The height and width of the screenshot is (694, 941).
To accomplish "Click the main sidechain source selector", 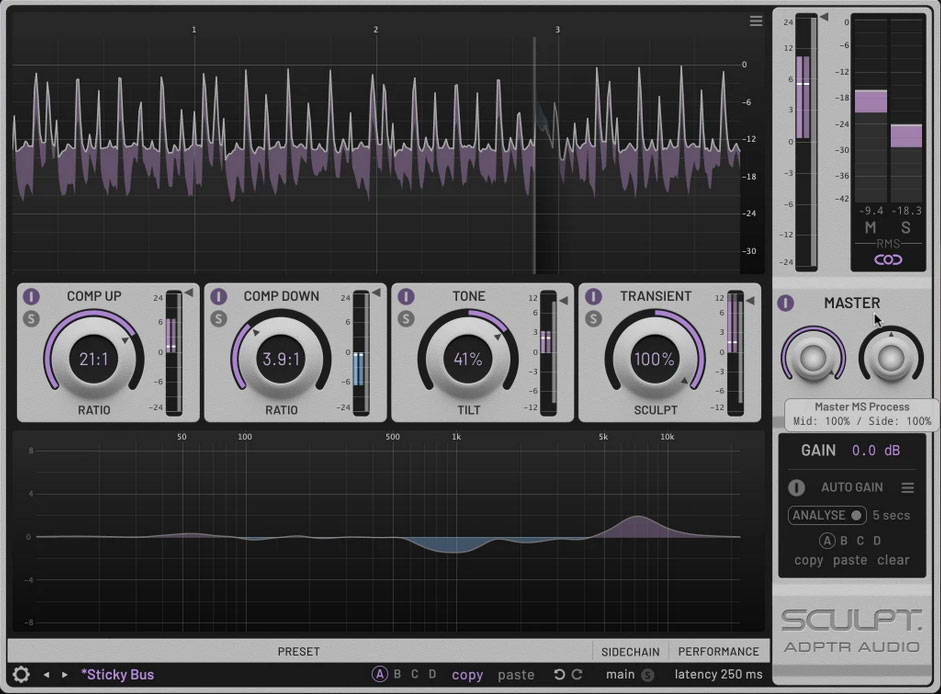I will tap(620, 674).
